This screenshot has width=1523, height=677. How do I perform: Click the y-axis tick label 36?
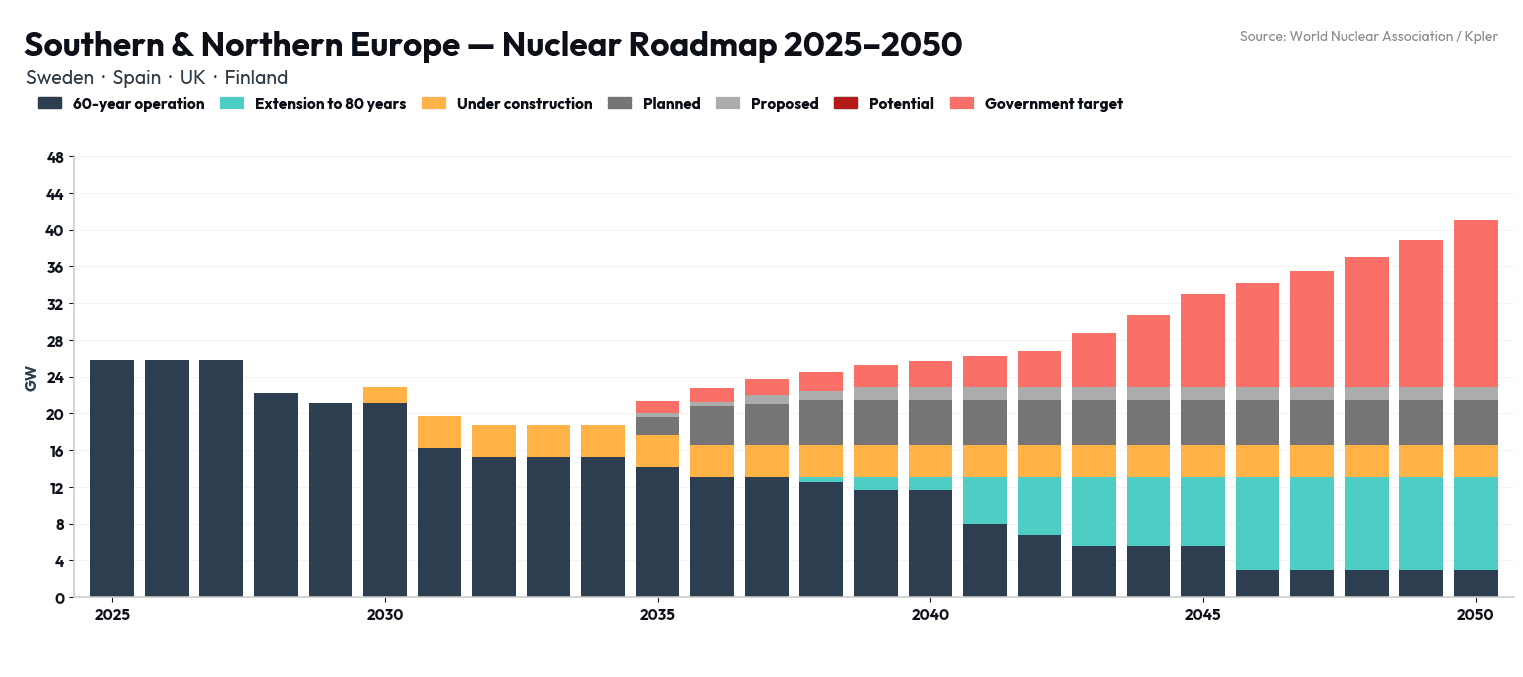(55, 267)
